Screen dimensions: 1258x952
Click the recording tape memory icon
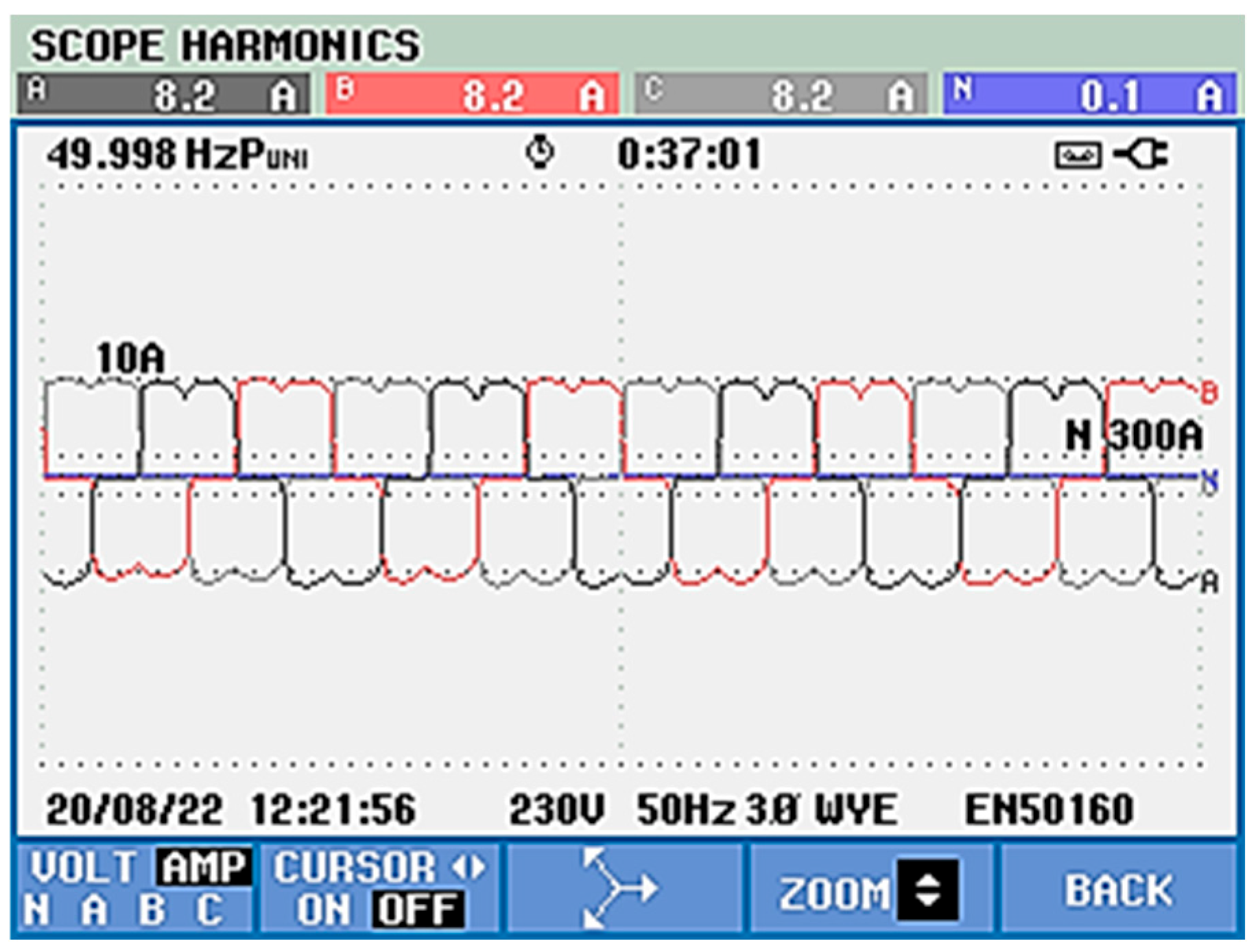pyautogui.click(x=1078, y=156)
